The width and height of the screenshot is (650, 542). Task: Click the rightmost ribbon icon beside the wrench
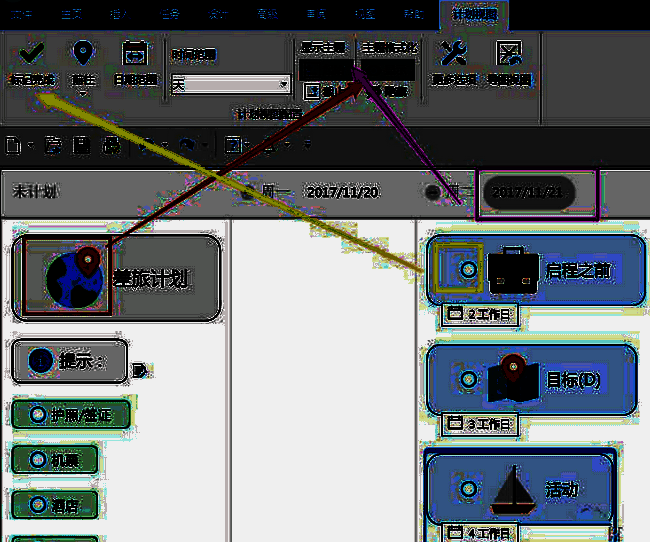(509, 54)
